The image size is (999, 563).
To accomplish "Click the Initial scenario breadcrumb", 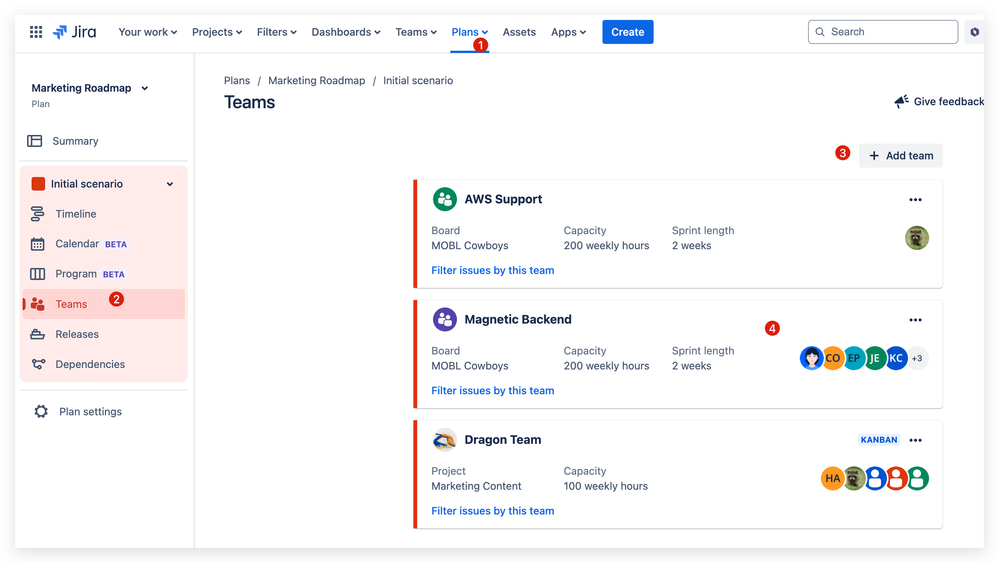I will pyautogui.click(x=418, y=80).
